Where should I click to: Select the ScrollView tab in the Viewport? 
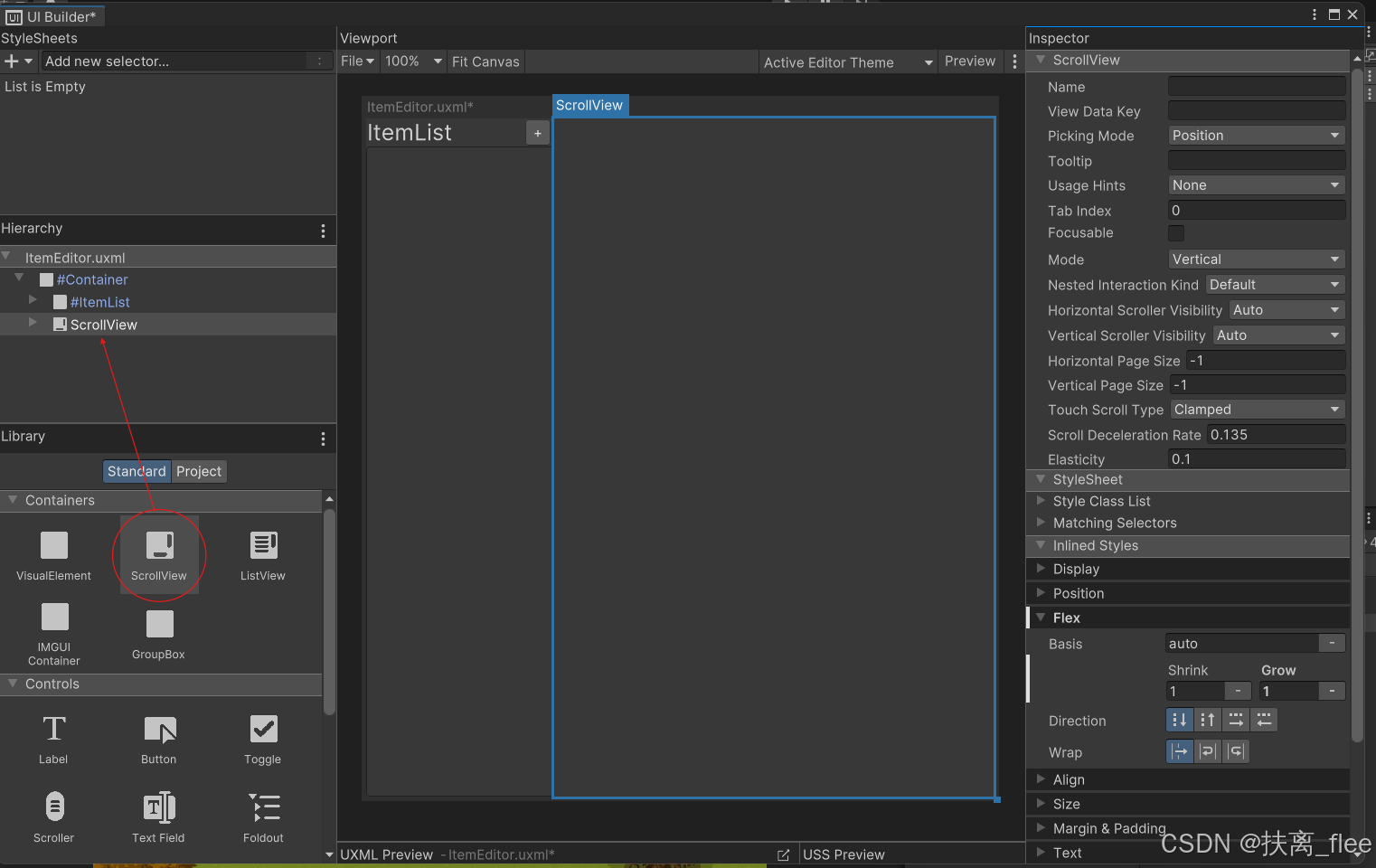(x=589, y=105)
